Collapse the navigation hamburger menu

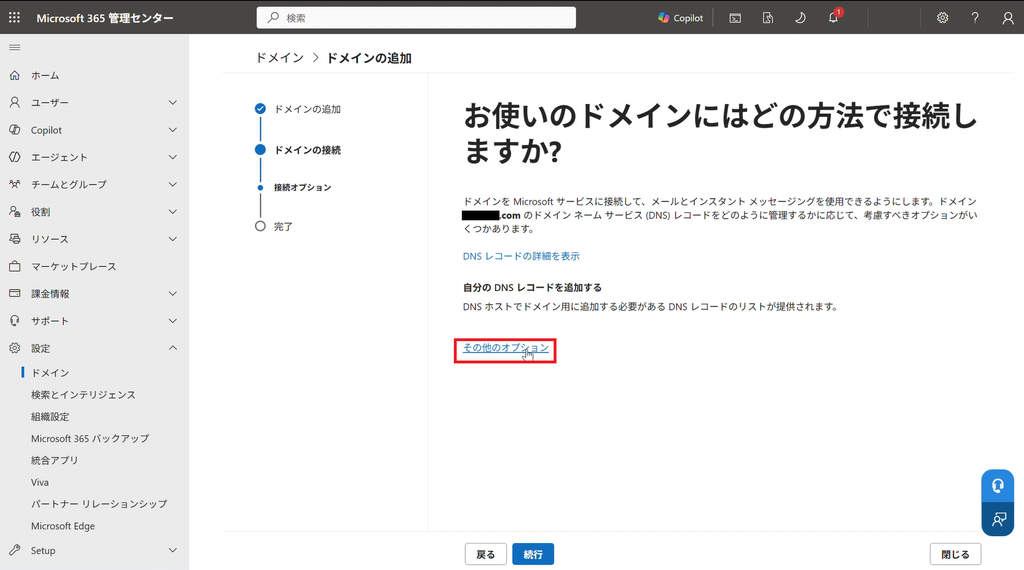[x=14, y=47]
